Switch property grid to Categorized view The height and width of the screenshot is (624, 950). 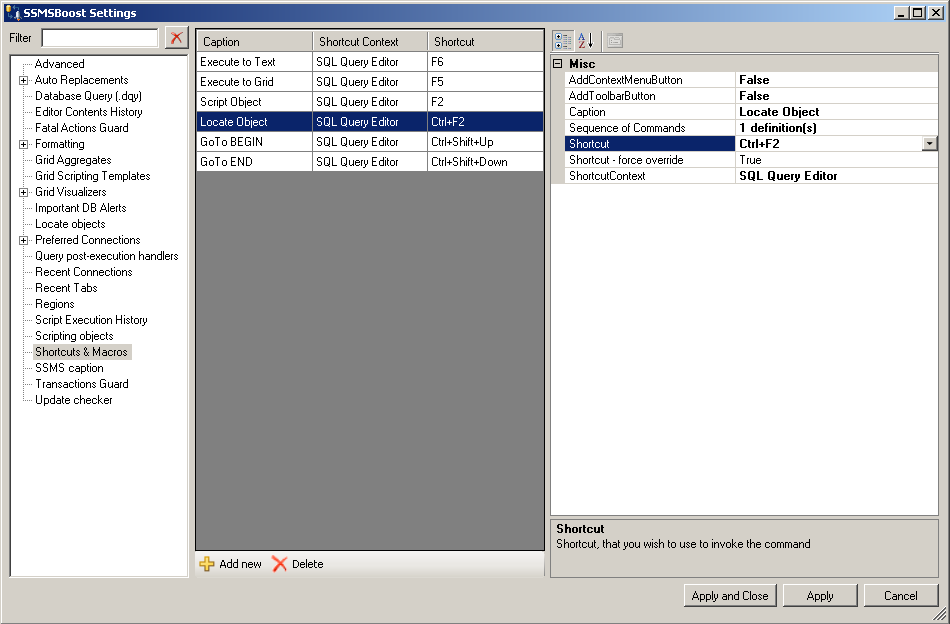click(x=562, y=41)
